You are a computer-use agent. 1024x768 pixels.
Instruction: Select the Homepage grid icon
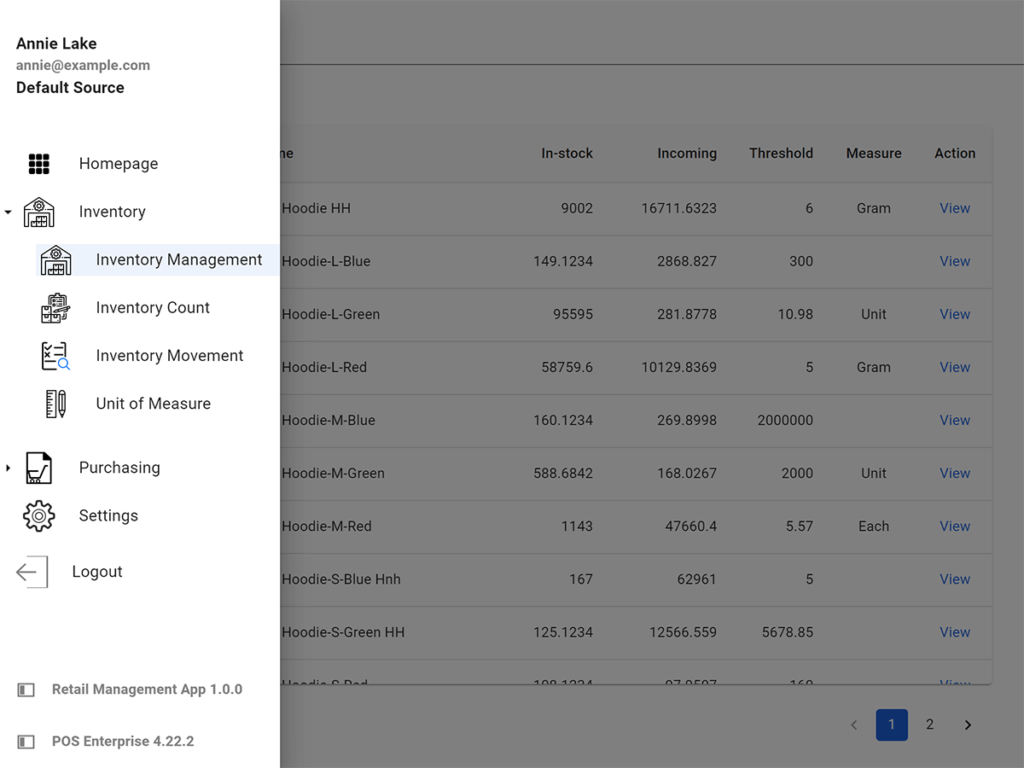click(39, 163)
